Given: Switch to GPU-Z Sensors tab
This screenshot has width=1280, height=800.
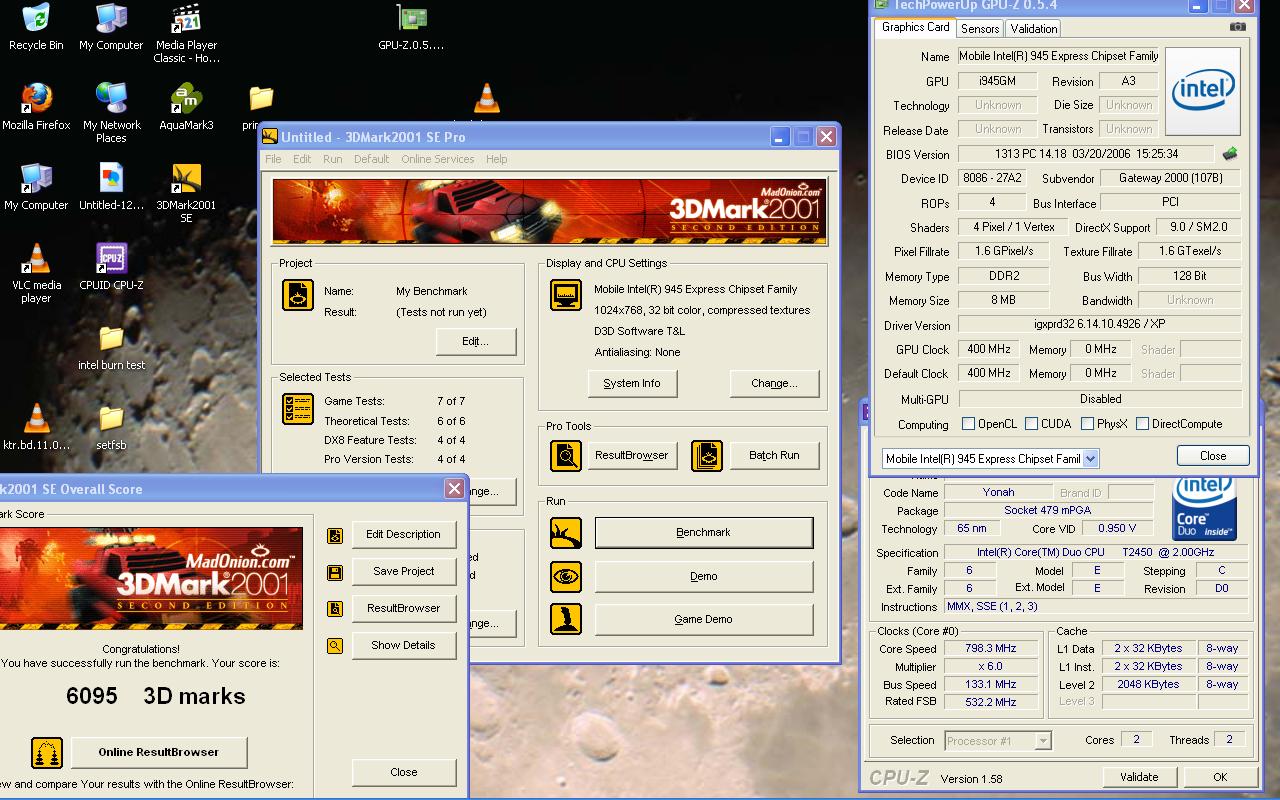Looking at the screenshot, I should pyautogui.click(x=980, y=29).
